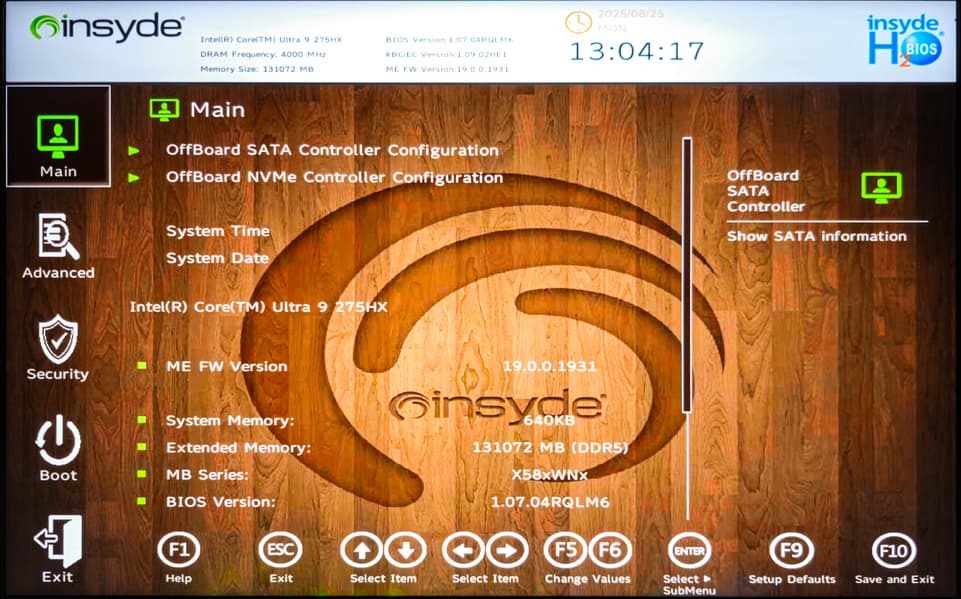Viewport: 961px width, 599px height.
Task: Select the Exit door icon
Action: point(58,541)
